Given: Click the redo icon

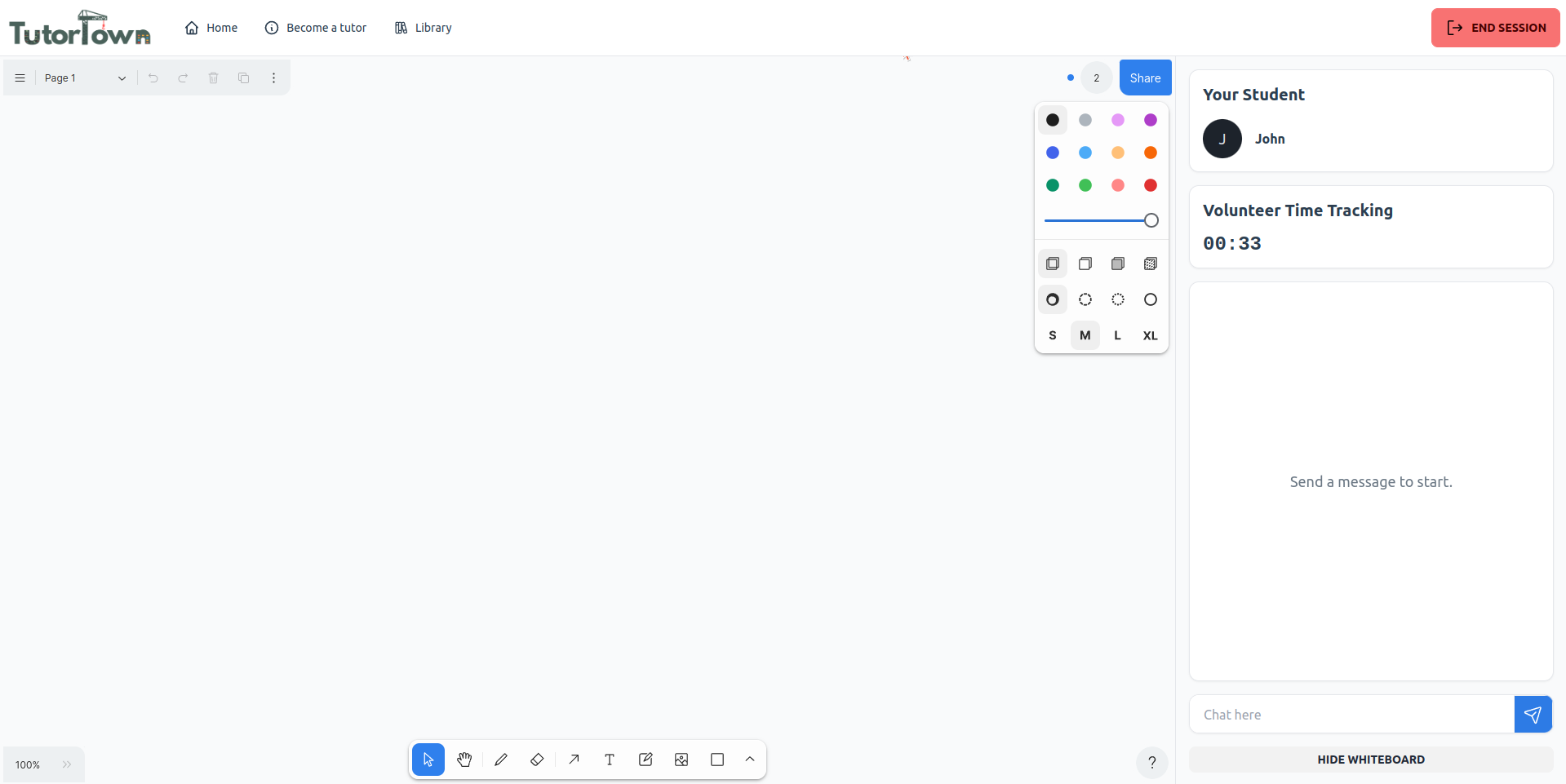Looking at the screenshot, I should coord(184,78).
